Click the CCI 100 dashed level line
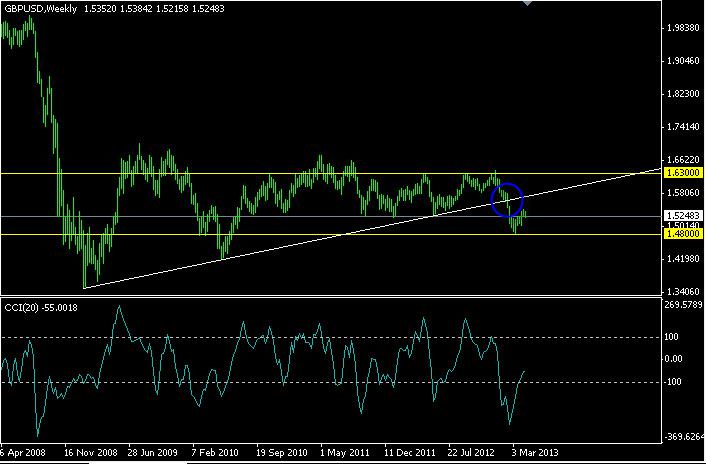The width and height of the screenshot is (706, 464). tap(330, 337)
